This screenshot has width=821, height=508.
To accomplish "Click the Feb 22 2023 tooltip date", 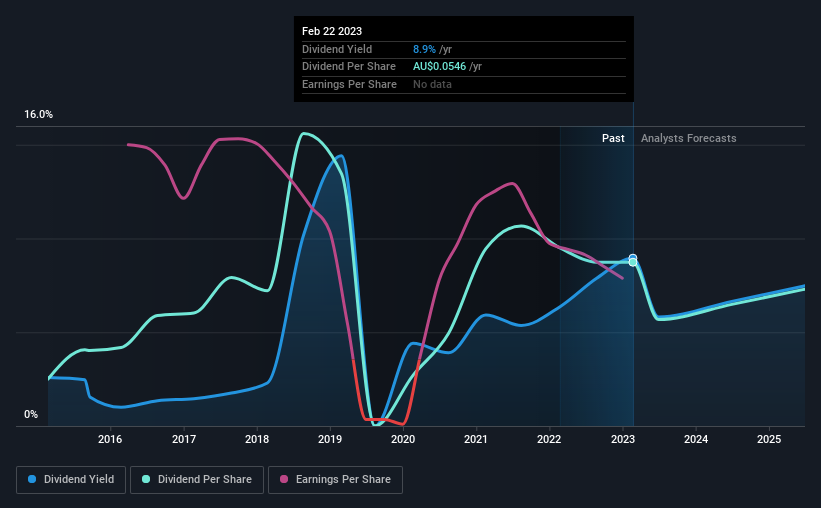I will [332, 31].
